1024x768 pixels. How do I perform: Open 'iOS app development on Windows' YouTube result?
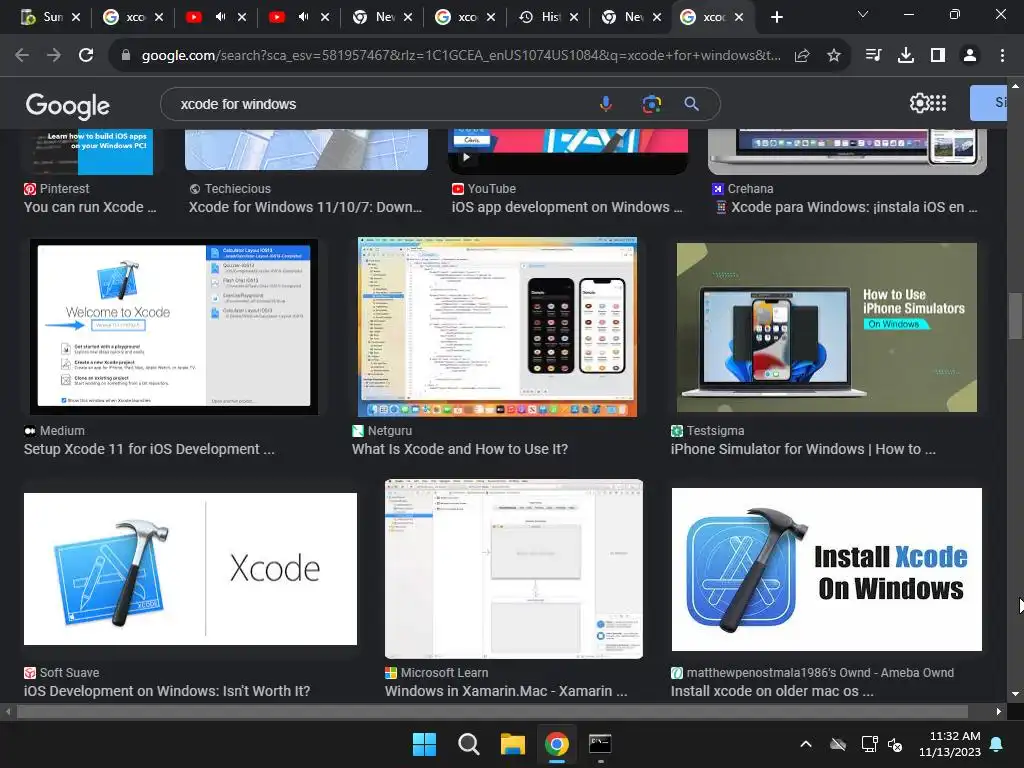pyautogui.click(x=567, y=207)
